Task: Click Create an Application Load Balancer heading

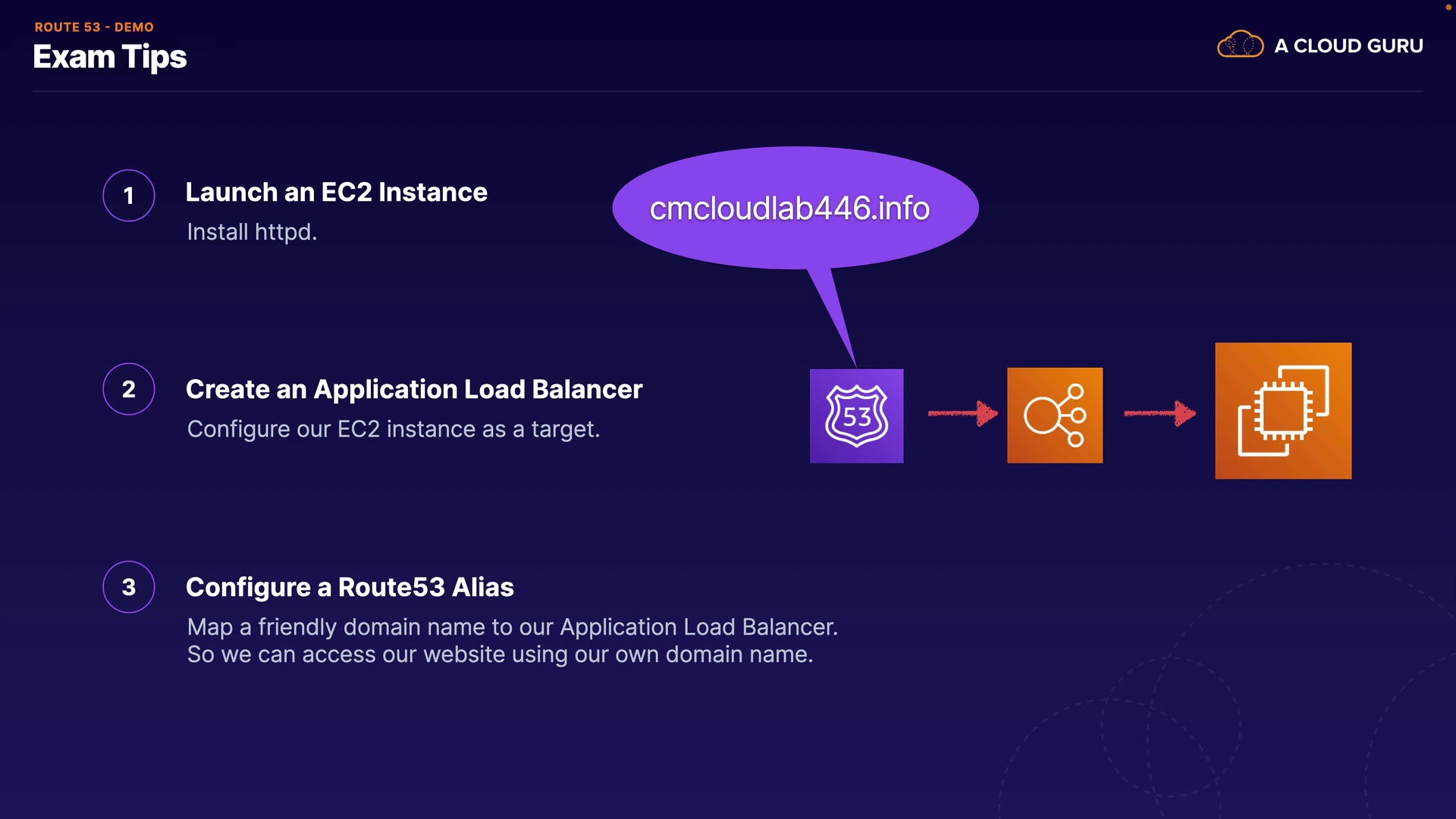Action: coord(414,389)
